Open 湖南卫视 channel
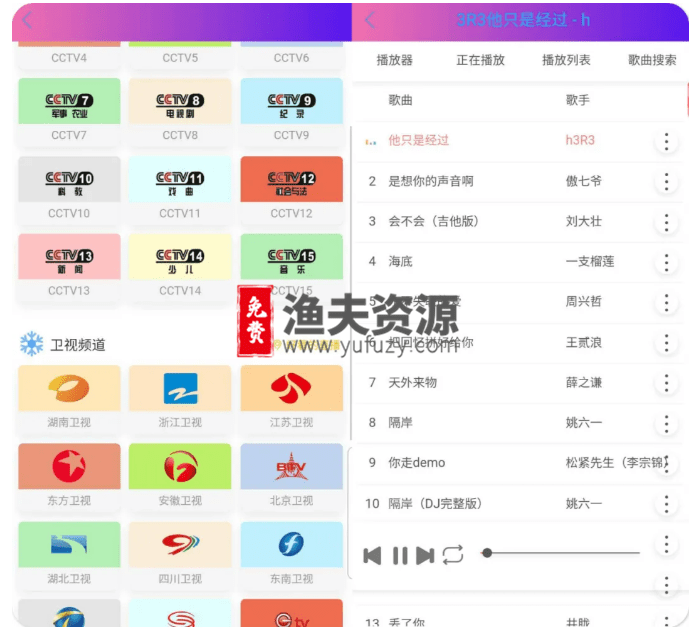The height and width of the screenshot is (641, 700). pos(69,398)
